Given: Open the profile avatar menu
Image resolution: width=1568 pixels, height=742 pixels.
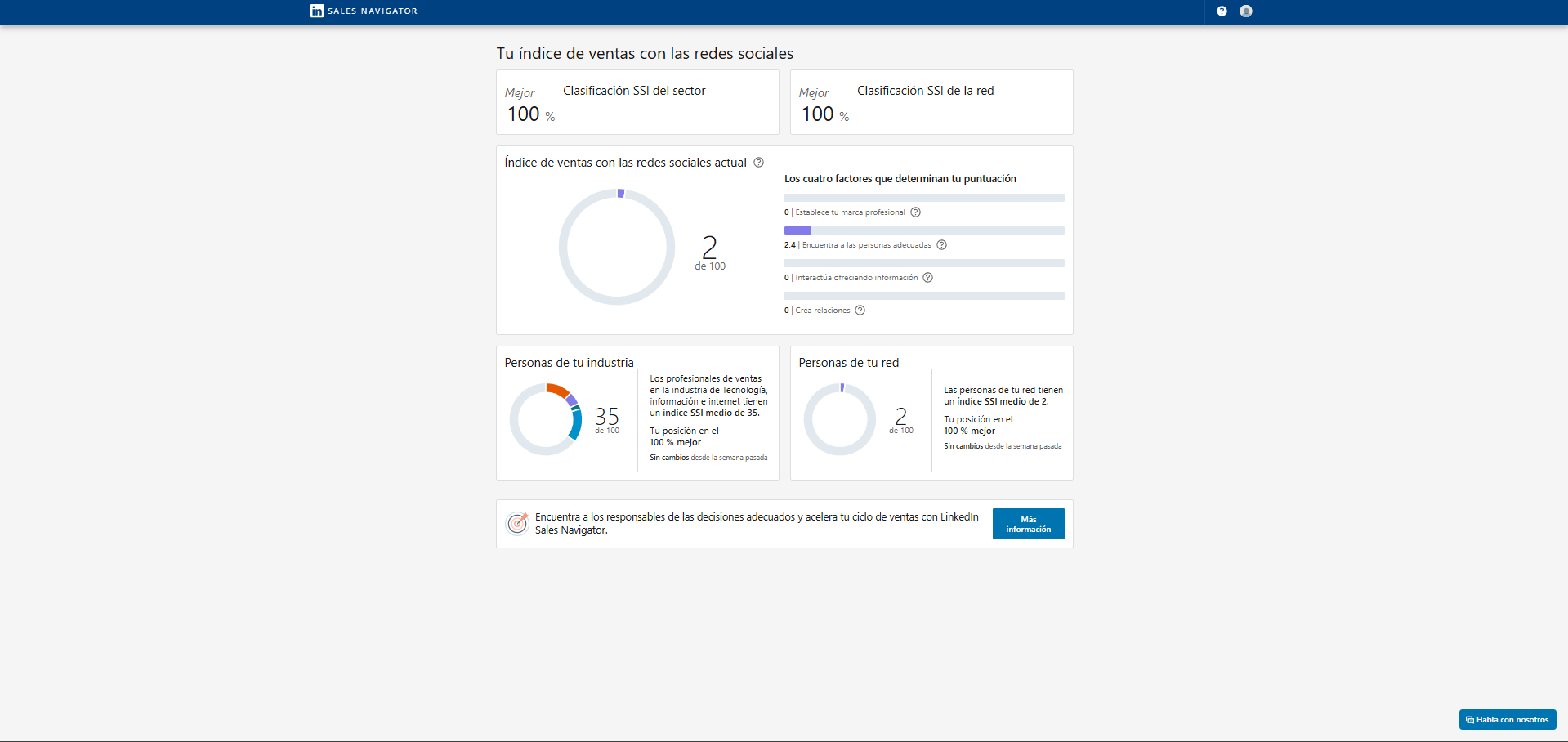Looking at the screenshot, I should pyautogui.click(x=1246, y=11).
